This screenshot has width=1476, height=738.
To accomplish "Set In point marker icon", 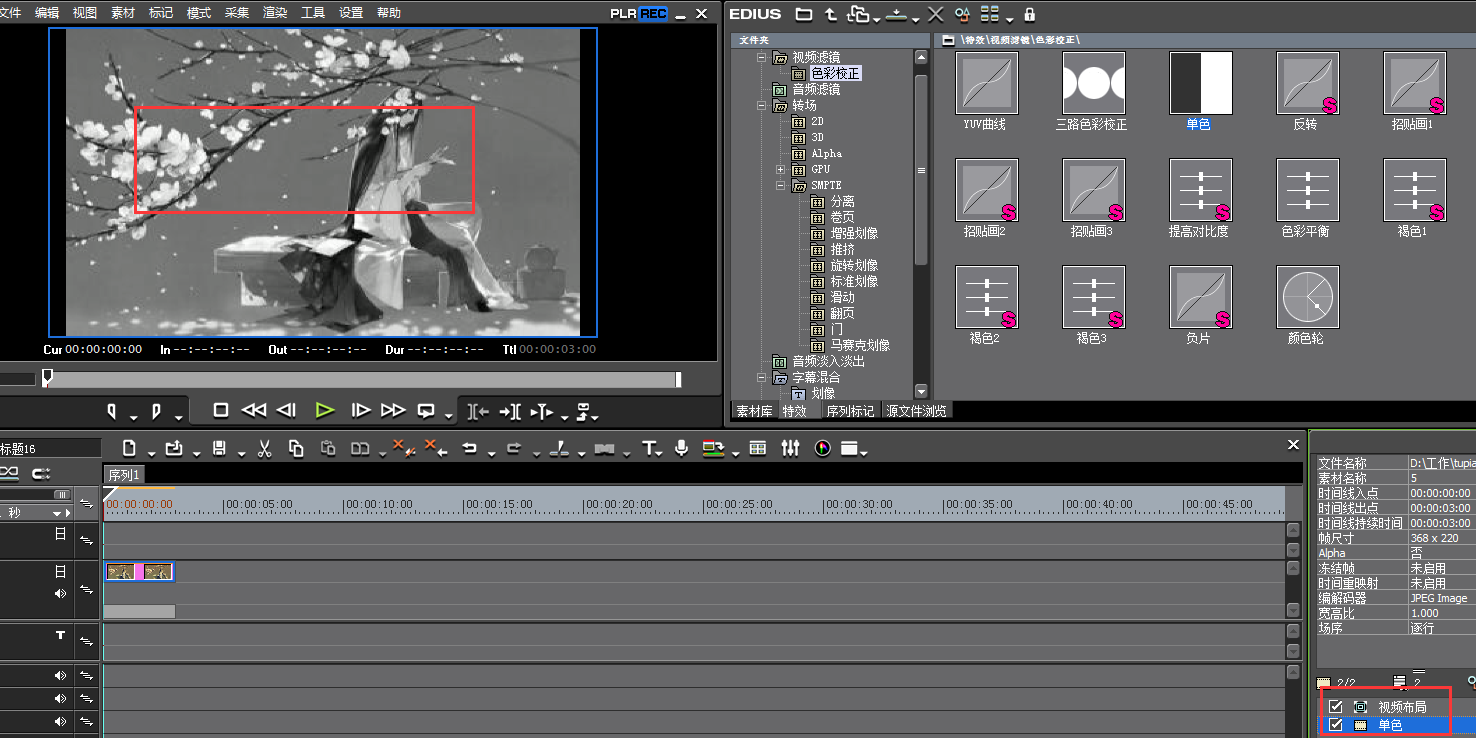I will [x=112, y=411].
